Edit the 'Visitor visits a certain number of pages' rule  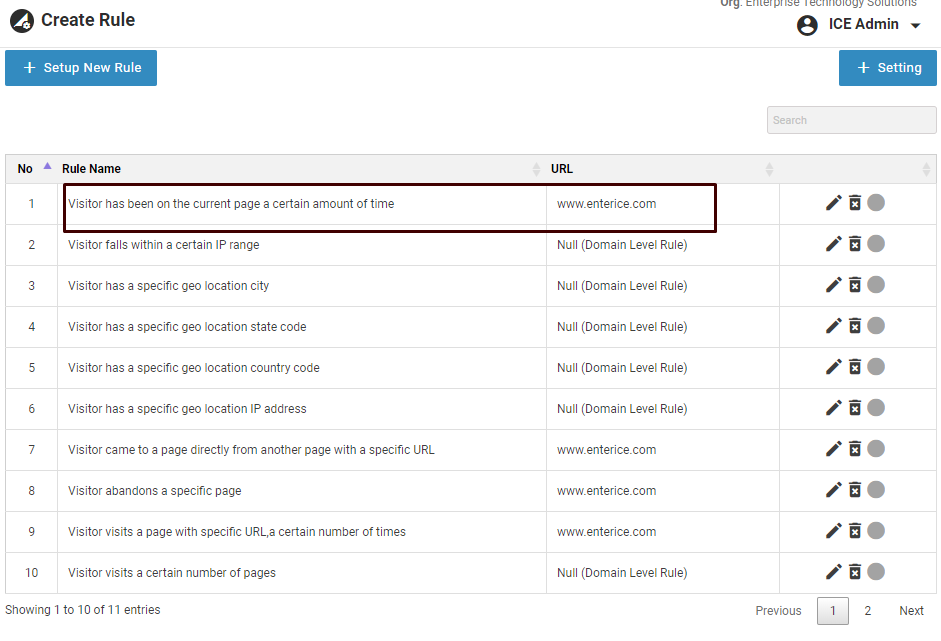[x=833, y=572]
